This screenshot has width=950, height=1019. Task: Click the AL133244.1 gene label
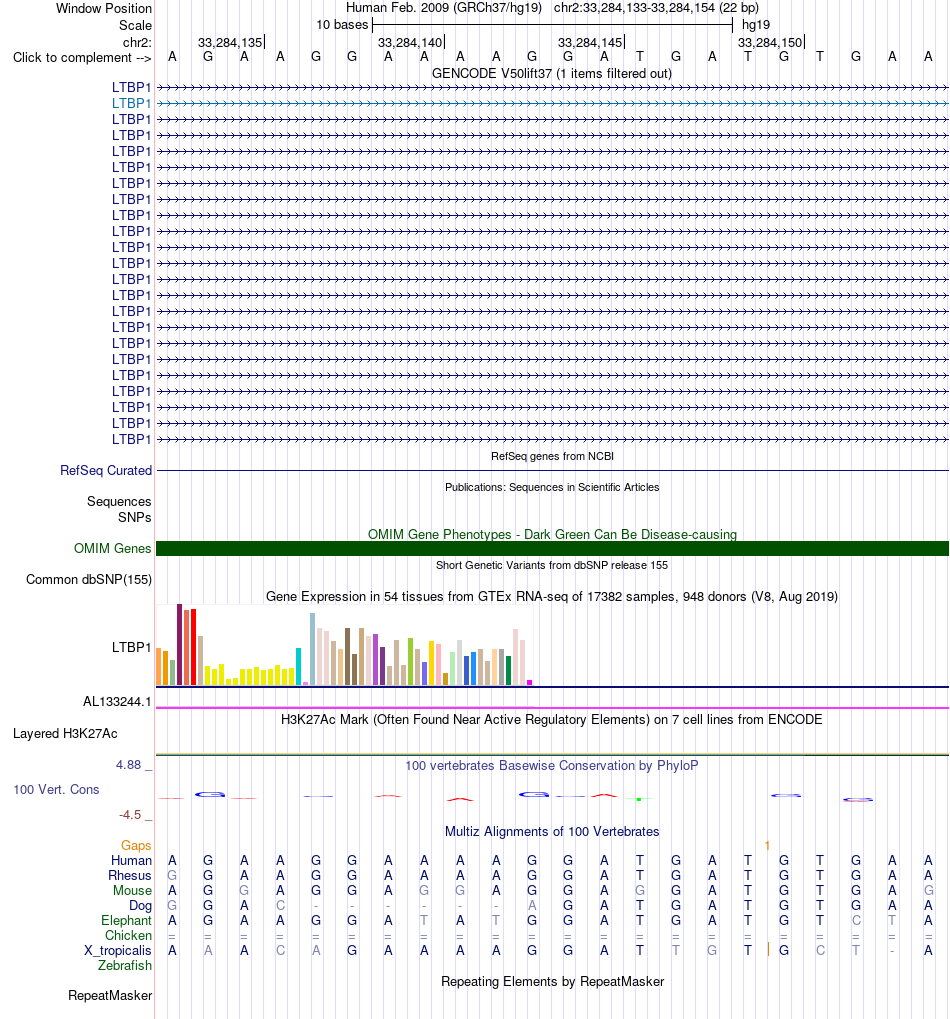[117, 702]
